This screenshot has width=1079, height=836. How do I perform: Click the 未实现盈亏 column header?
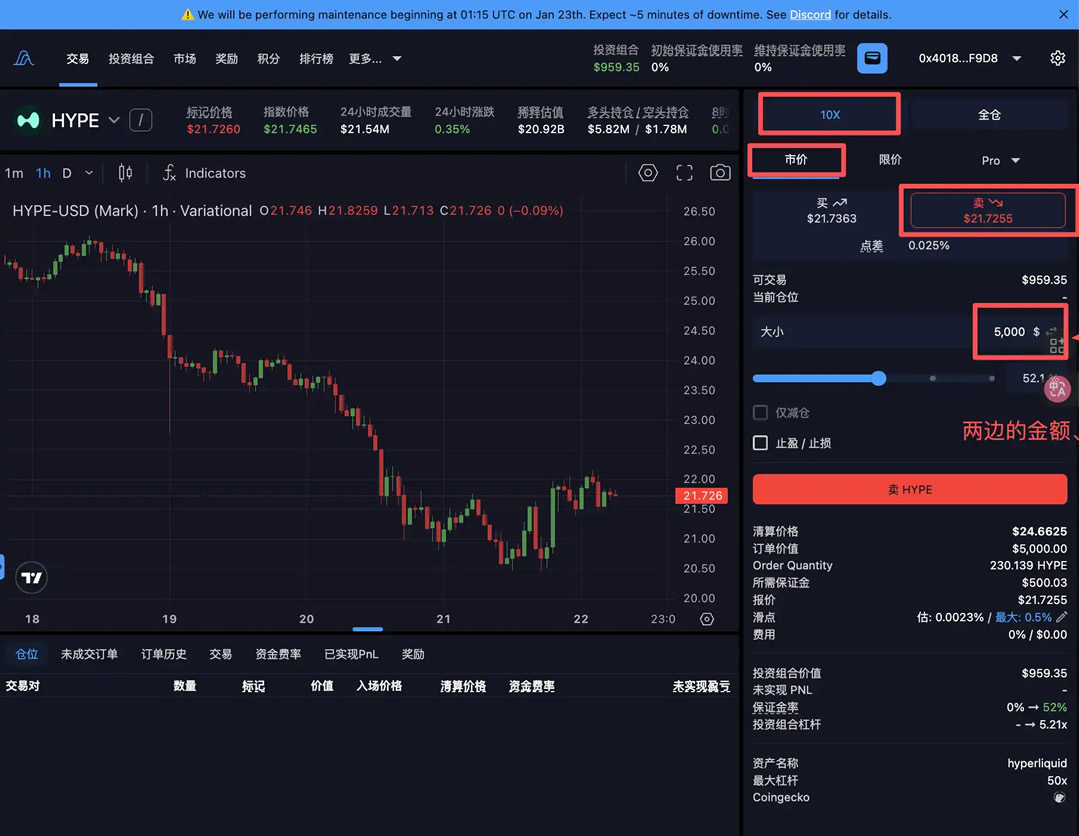[701, 686]
